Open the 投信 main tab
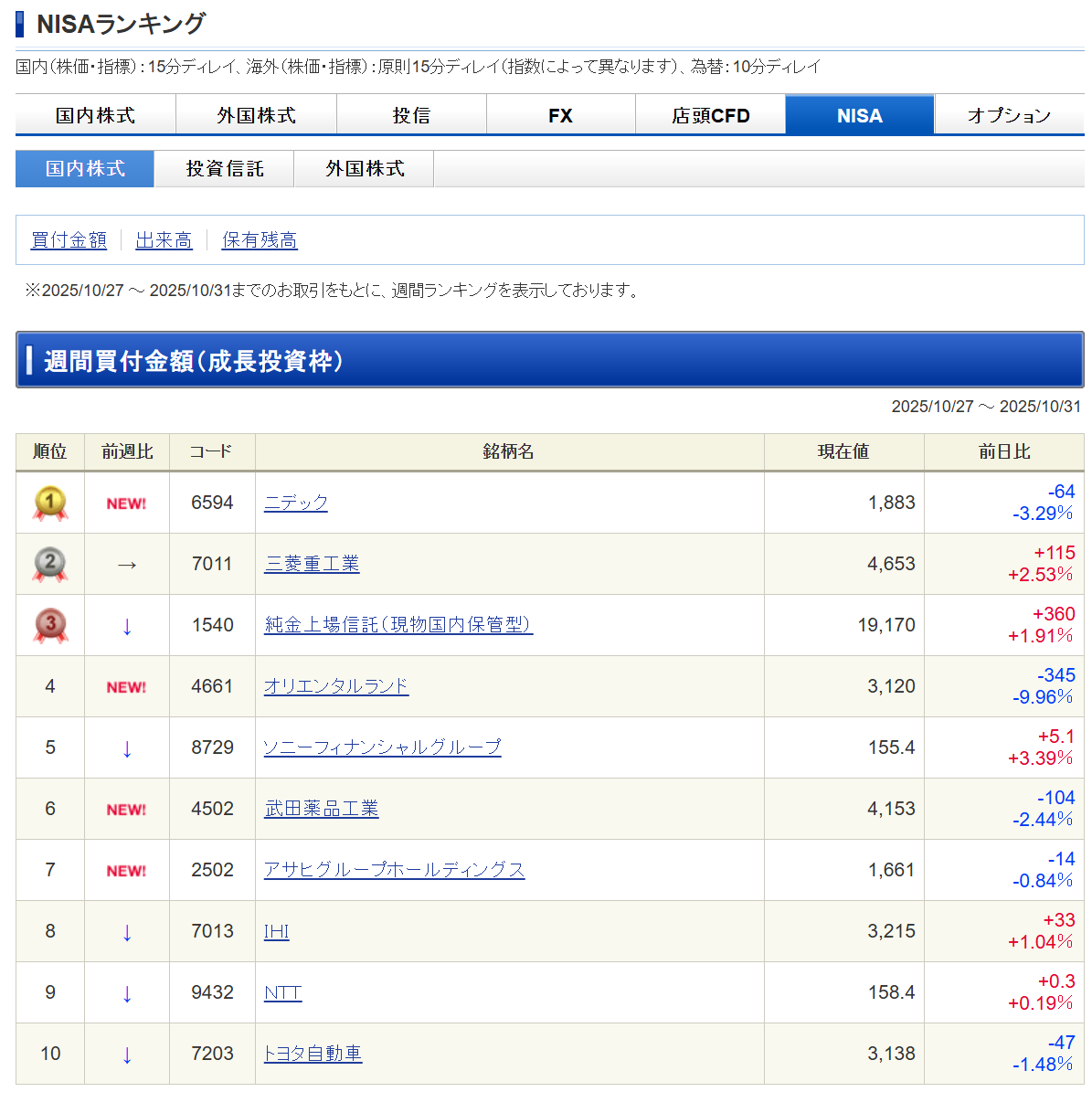Image resolution: width=1092 pixels, height=1113 pixels. tap(411, 115)
